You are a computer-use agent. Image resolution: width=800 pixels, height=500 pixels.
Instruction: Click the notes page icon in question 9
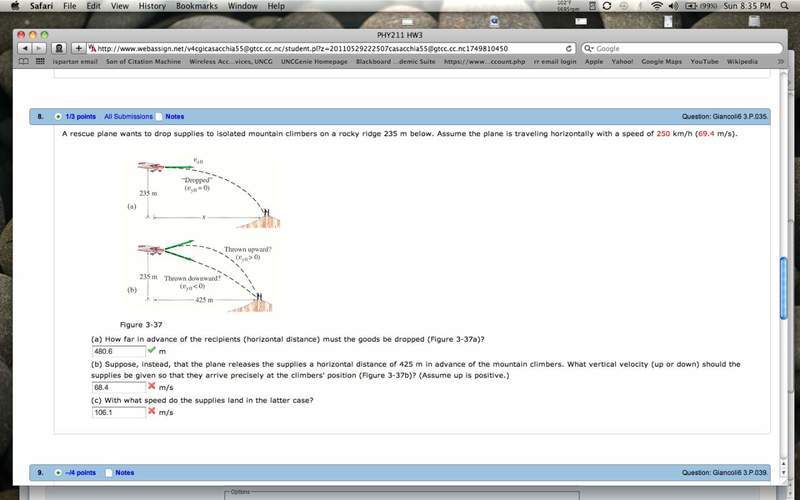point(109,472)
